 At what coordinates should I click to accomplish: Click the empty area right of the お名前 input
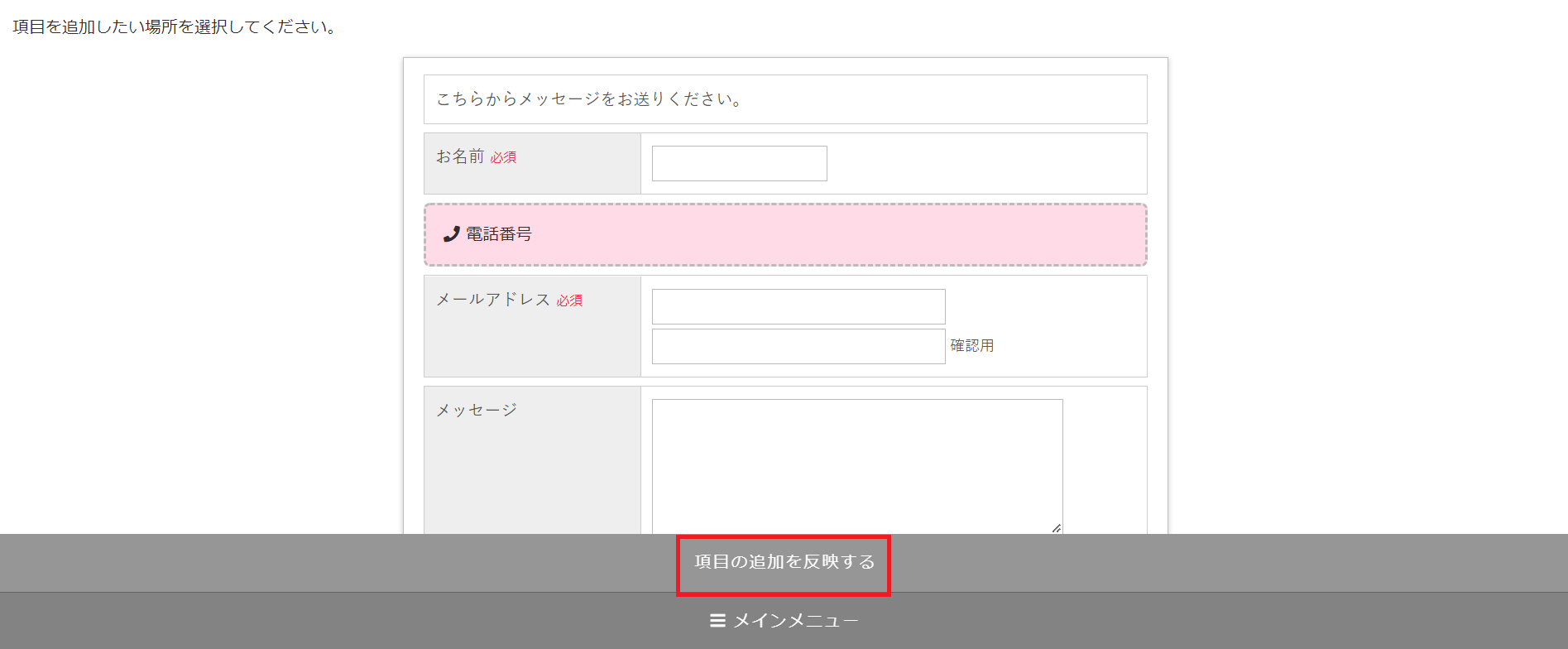tap(985, 164)
